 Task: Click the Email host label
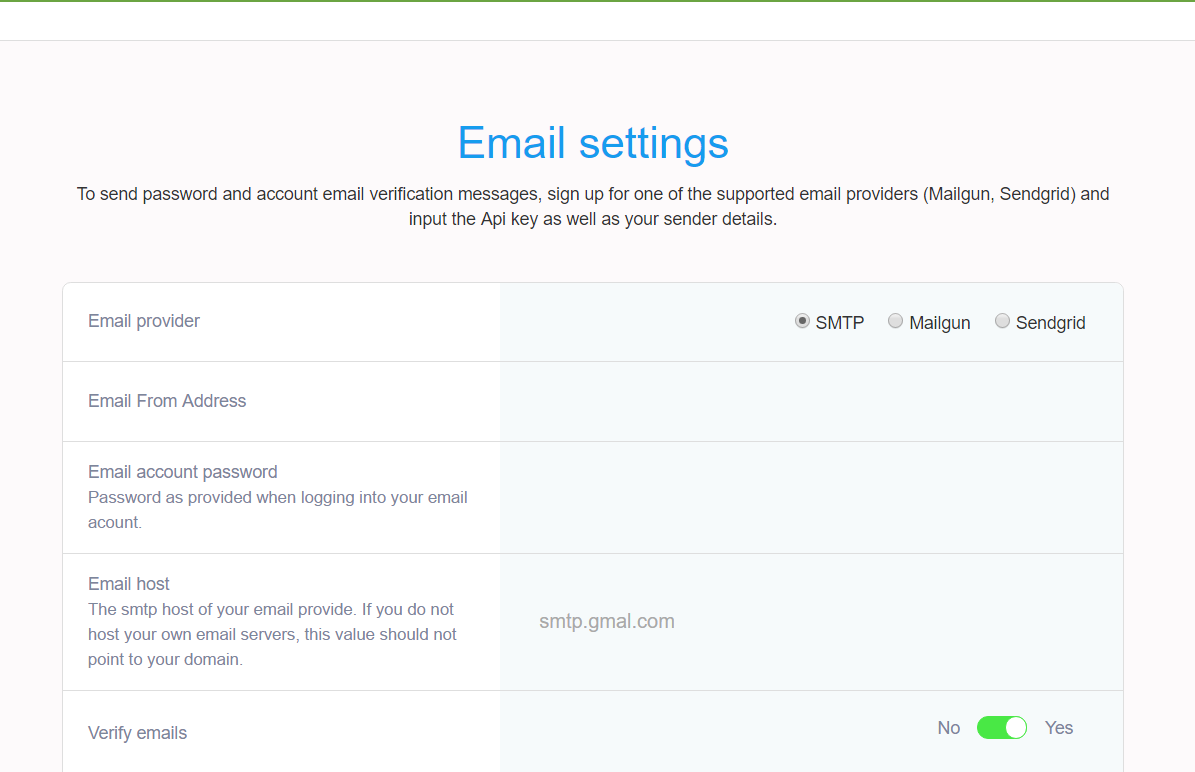click(x=129, y=584)
